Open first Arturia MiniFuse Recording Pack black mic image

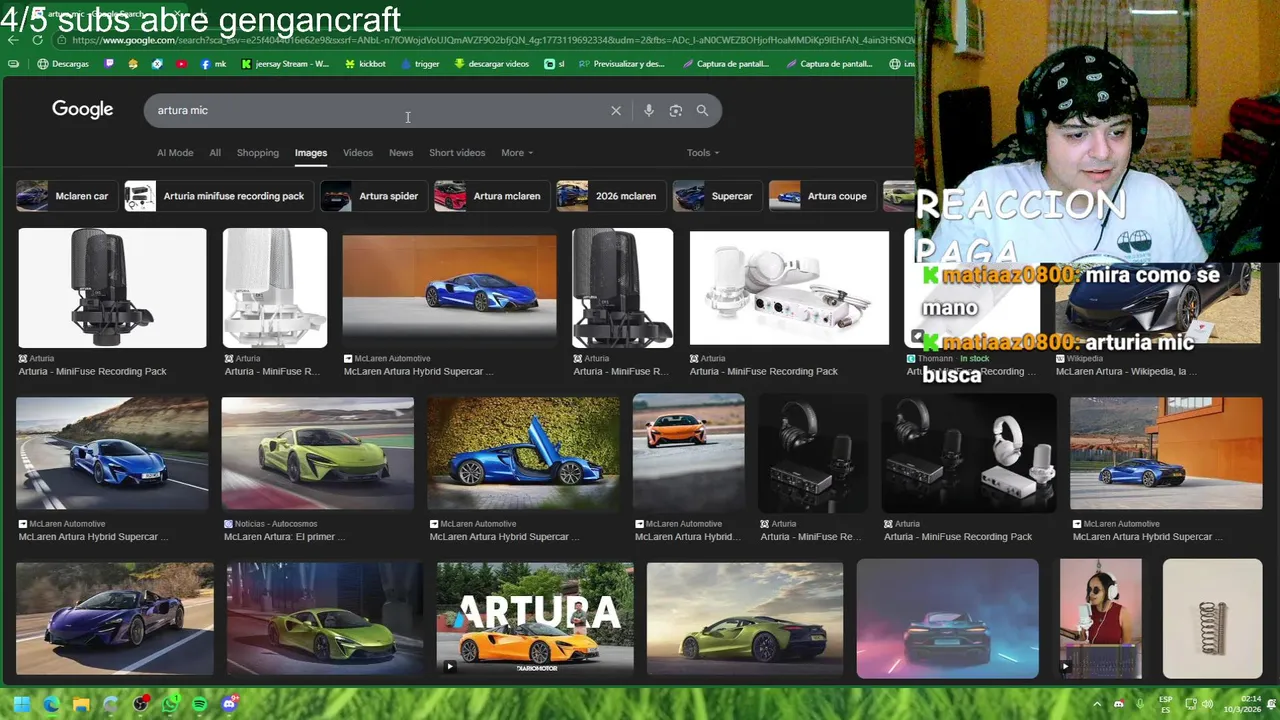pyautogui.click(x=113, y=288)
